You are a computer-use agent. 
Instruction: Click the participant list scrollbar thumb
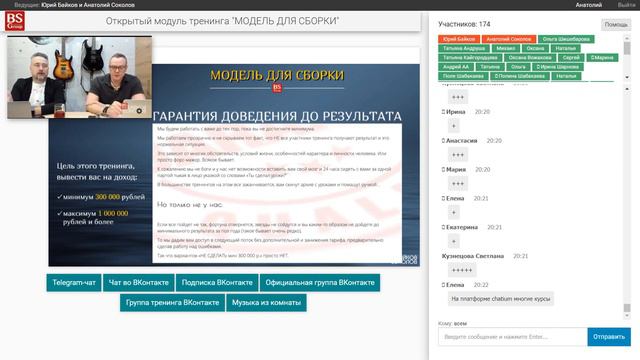point(627,48)
